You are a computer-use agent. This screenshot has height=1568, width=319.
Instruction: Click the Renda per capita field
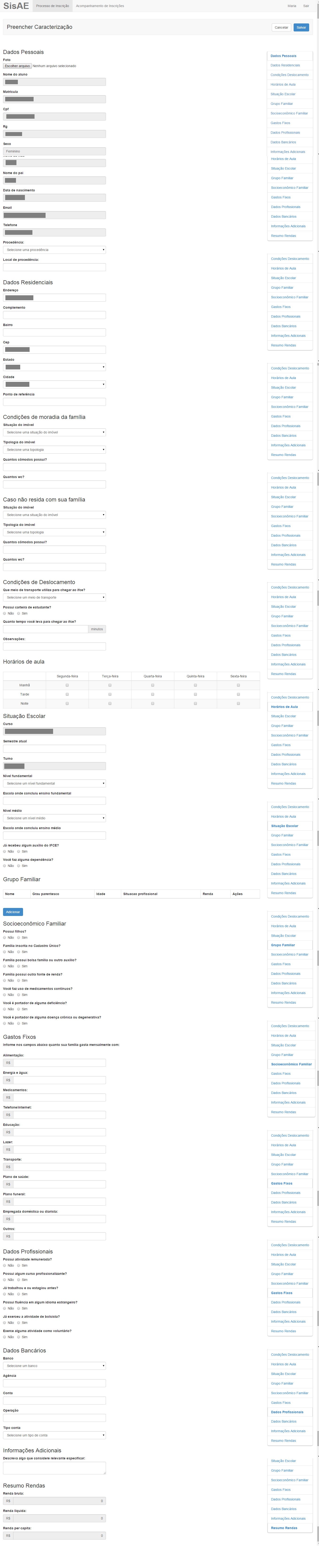pos(59,1536)
